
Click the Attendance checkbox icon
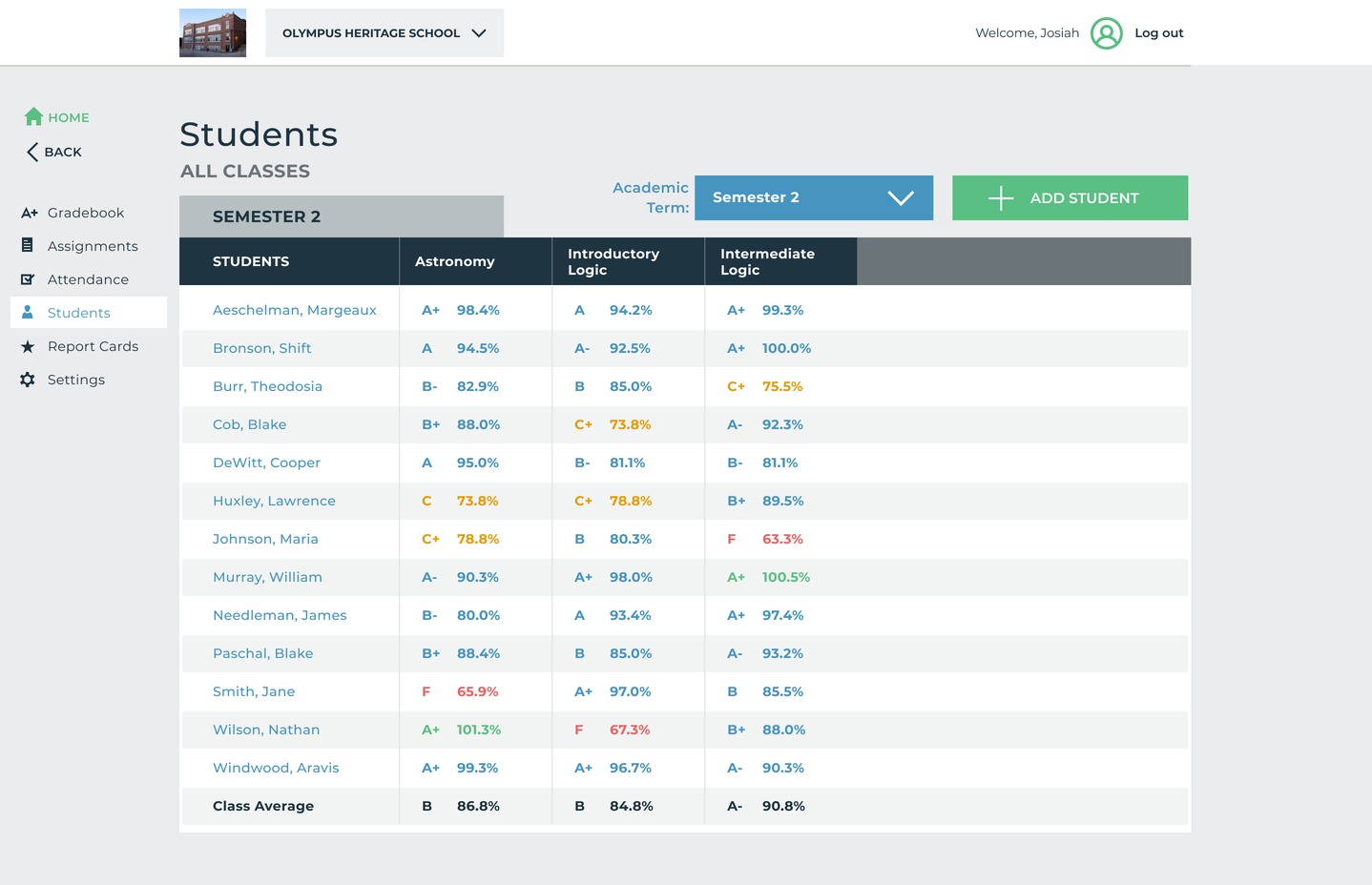tap(28, 279)
